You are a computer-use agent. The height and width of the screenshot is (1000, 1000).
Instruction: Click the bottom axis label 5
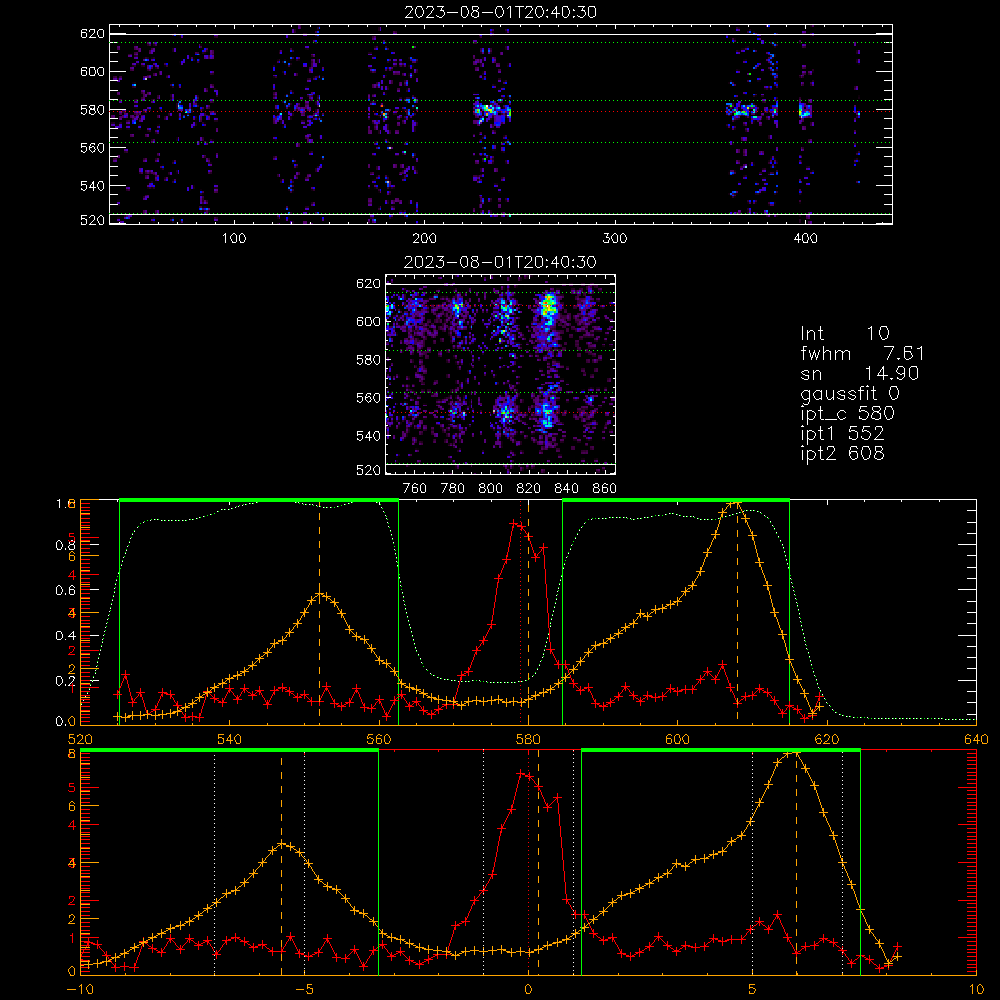click(753, 989)
